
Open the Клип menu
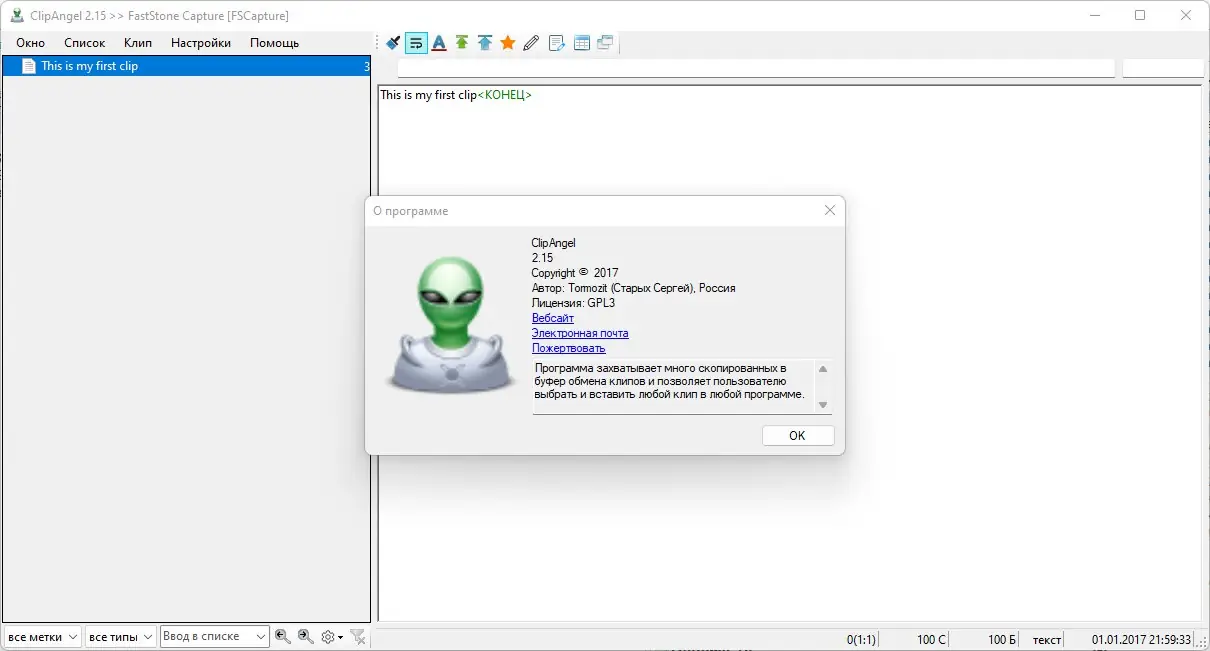(138, 43)
